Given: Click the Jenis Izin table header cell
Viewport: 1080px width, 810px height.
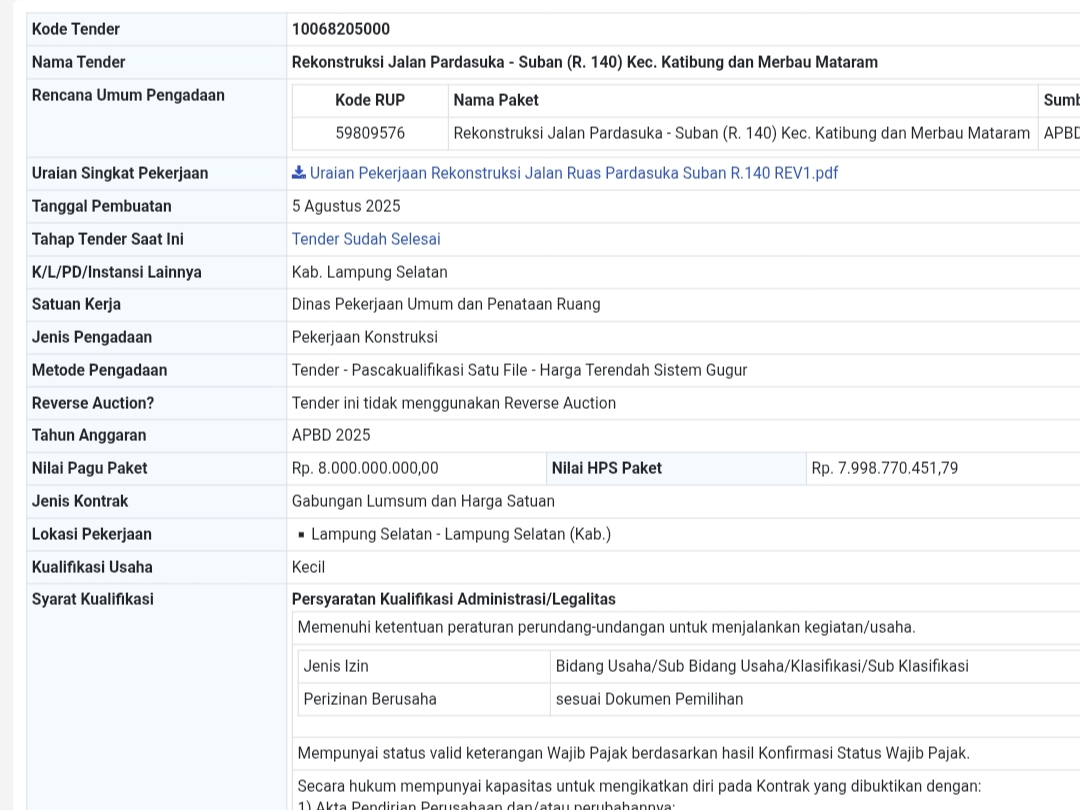Looking at the screenshot, I should coord(336,666).
